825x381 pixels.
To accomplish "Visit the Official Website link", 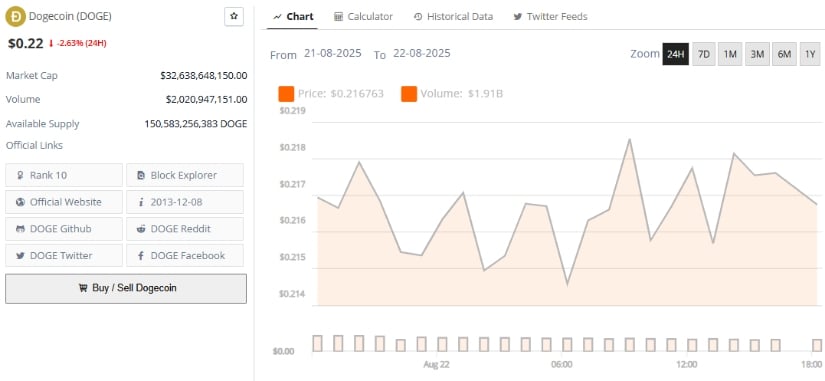I will click(64, 202).
